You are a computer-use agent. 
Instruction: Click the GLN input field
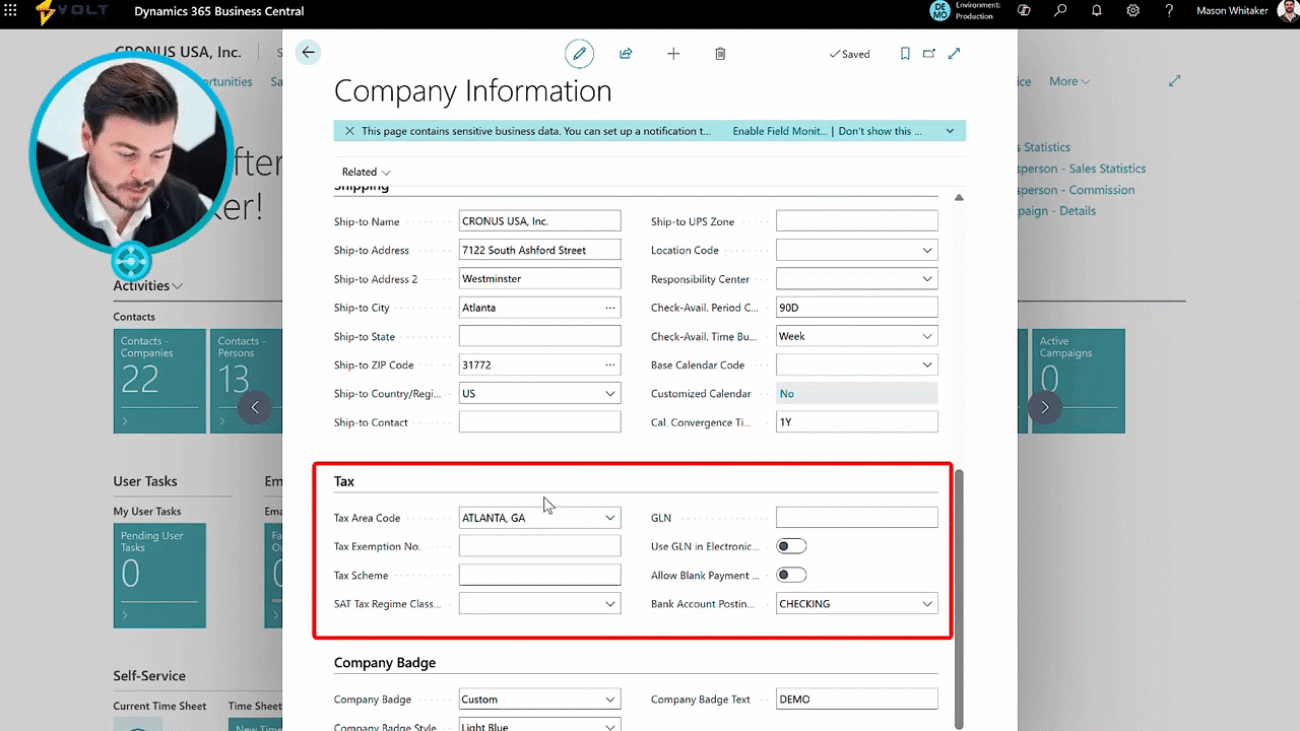[x=857, y=518]
